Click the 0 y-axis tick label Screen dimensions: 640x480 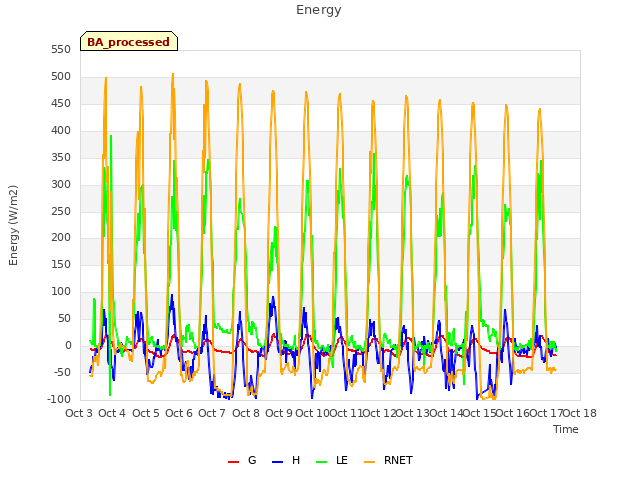click(x=68, y=346)
